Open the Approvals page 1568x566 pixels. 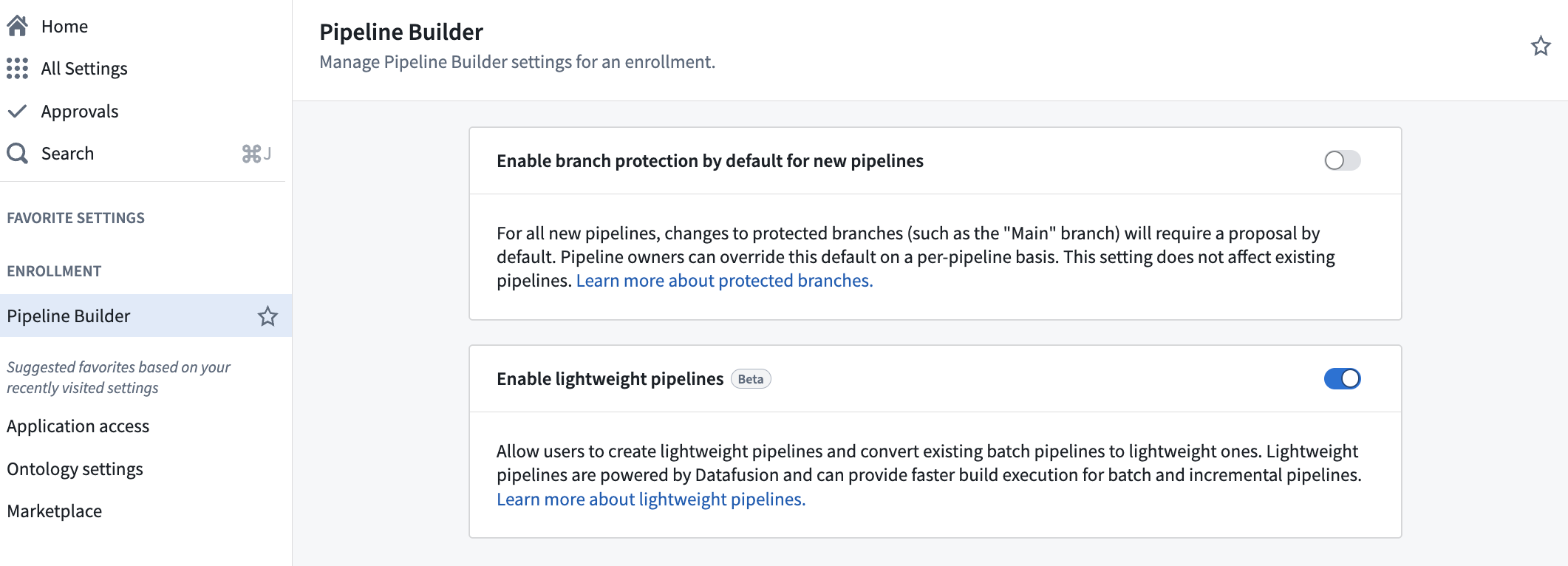[x=79, y=110]
